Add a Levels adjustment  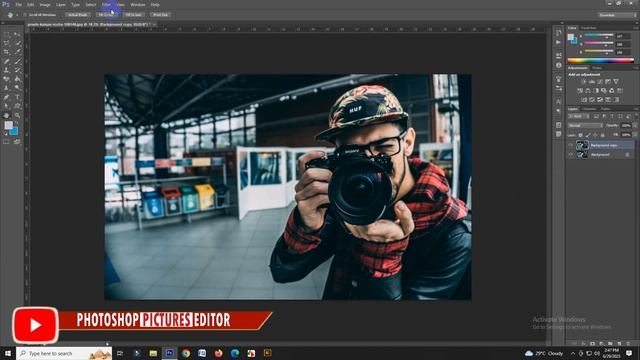tap(592, 82)
